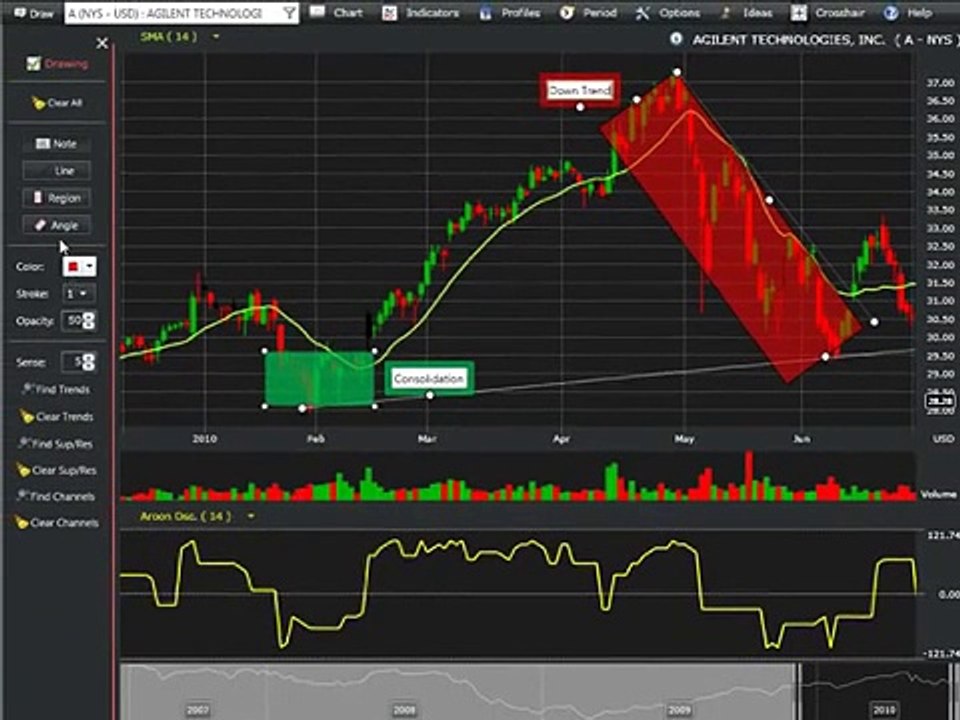This screenshot has height=720, width=960.
Task: Click the 2009 marker in overview timeline
Action: (678, 710)
